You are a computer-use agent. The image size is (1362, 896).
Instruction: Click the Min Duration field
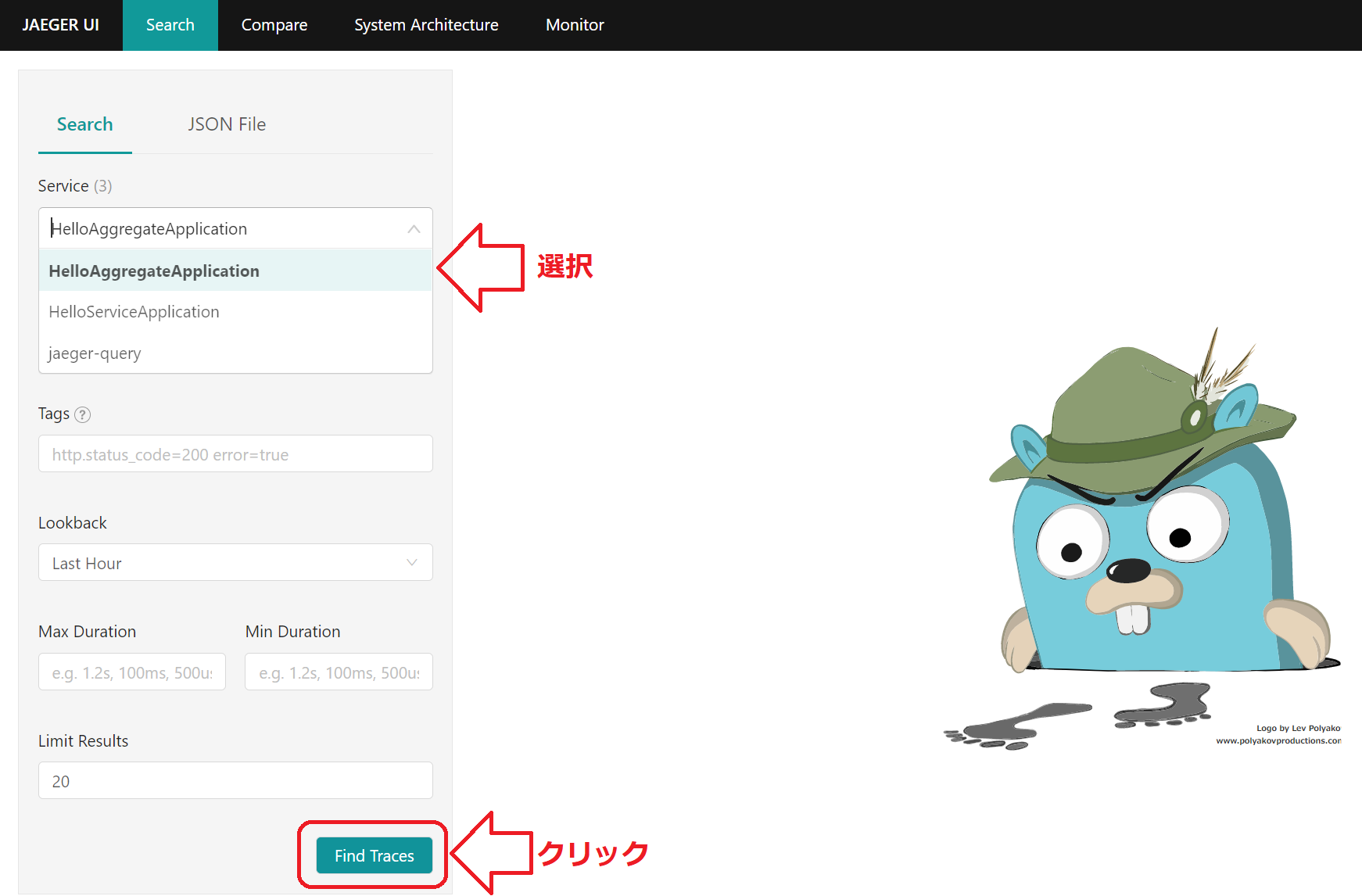pyautogui.click(x=339, y=671)
